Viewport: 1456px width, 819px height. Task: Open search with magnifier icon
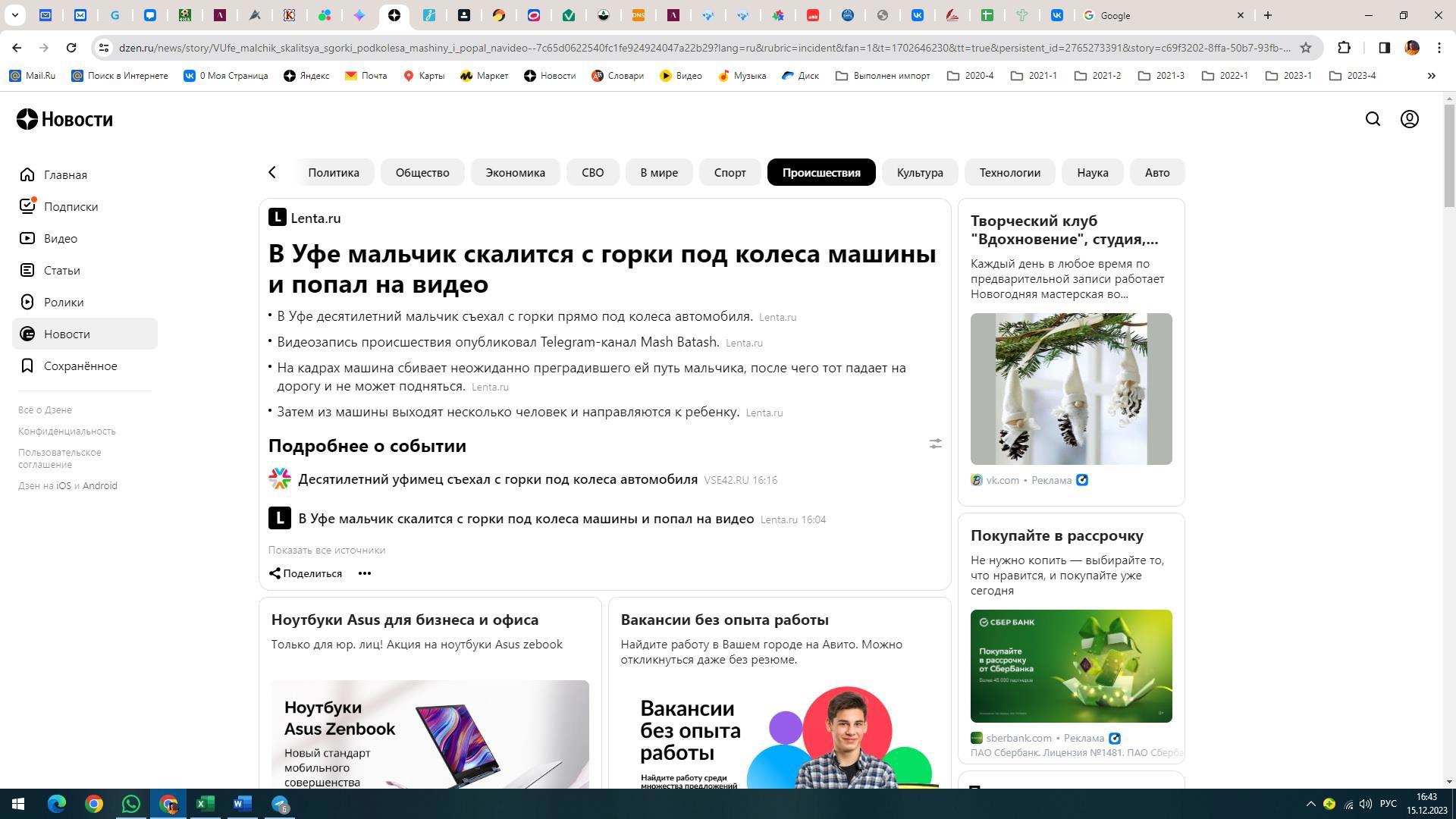(1373, 119)
